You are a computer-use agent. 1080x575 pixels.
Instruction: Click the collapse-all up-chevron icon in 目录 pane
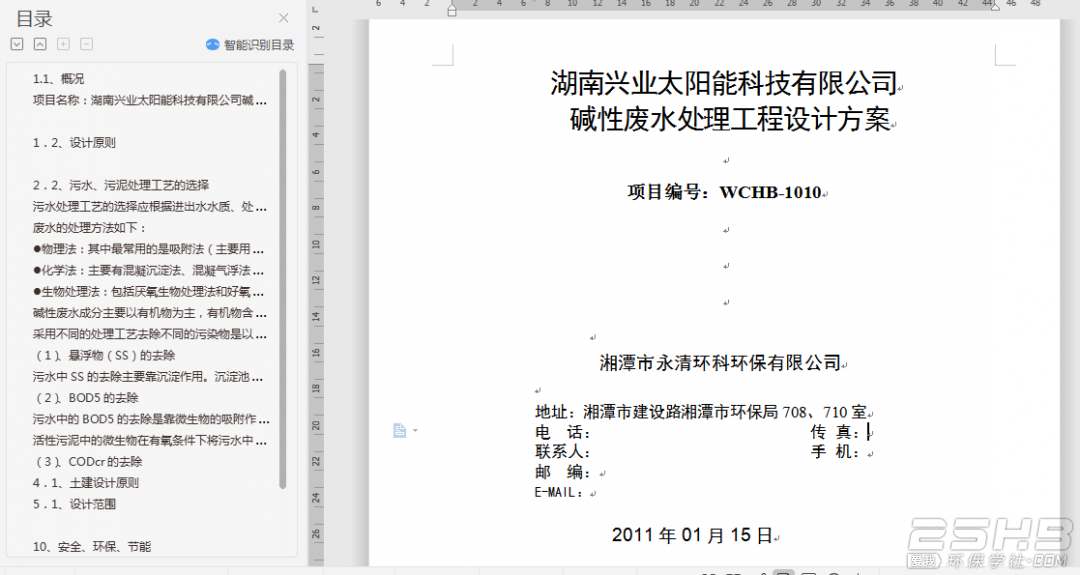pyautogui.click(x=40, y=44)
